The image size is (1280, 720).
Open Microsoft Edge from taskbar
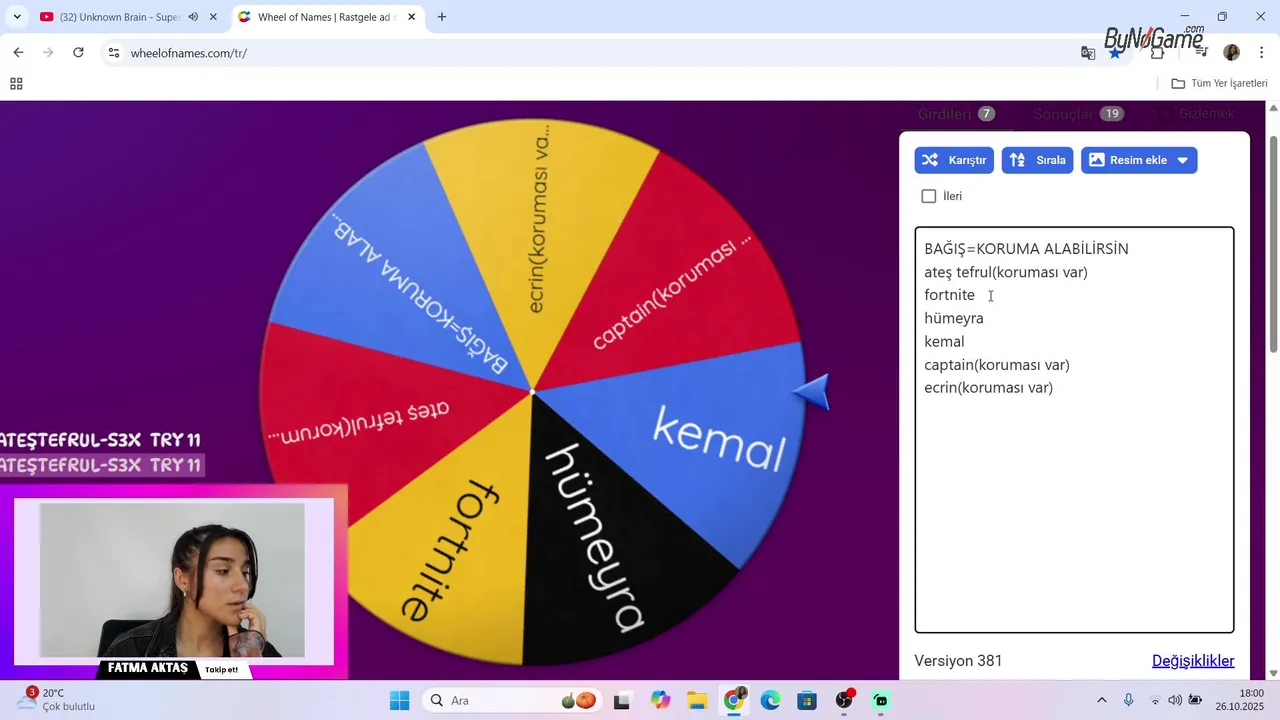click(x=770, y=701)
